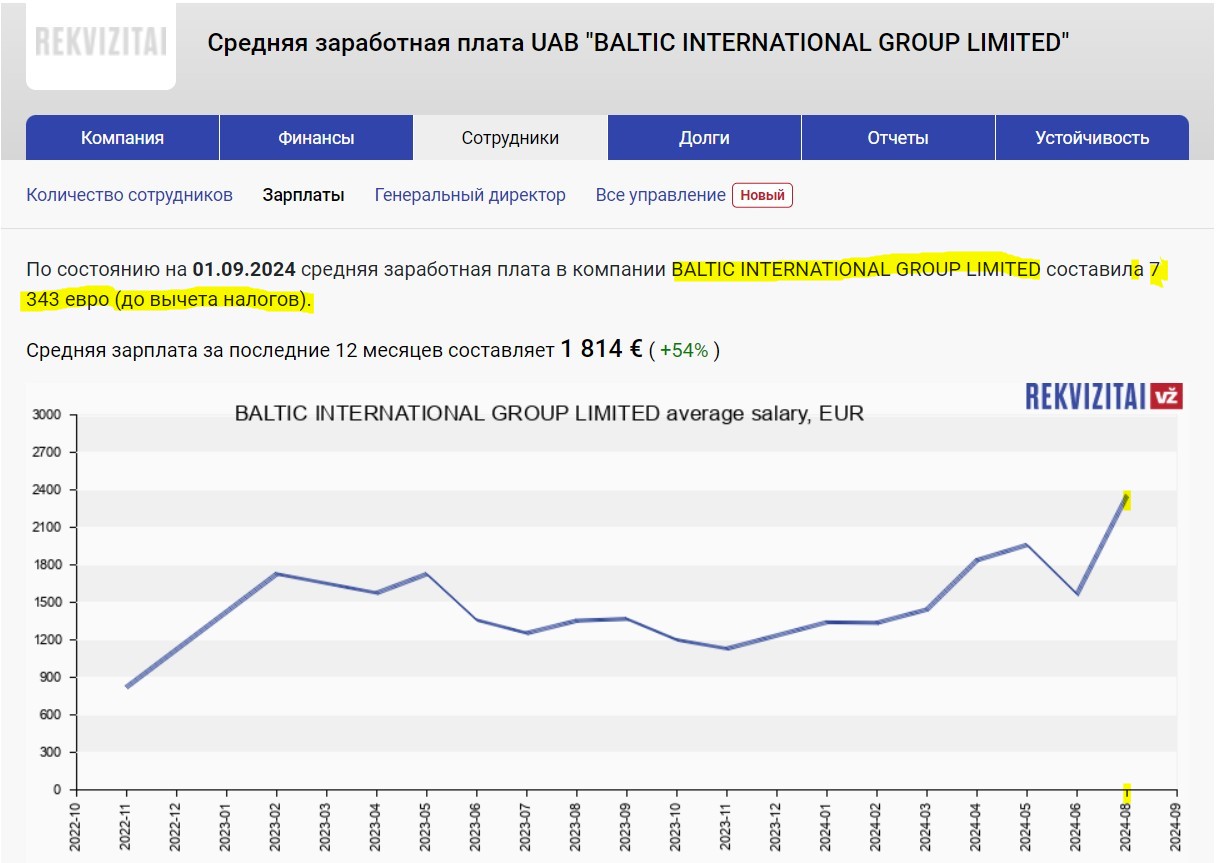The height and width of the screenshot is (863, 1218).
Task: Click the 2022-11 starting point of line
Action: pyautogui.click(x=127, y=687)
